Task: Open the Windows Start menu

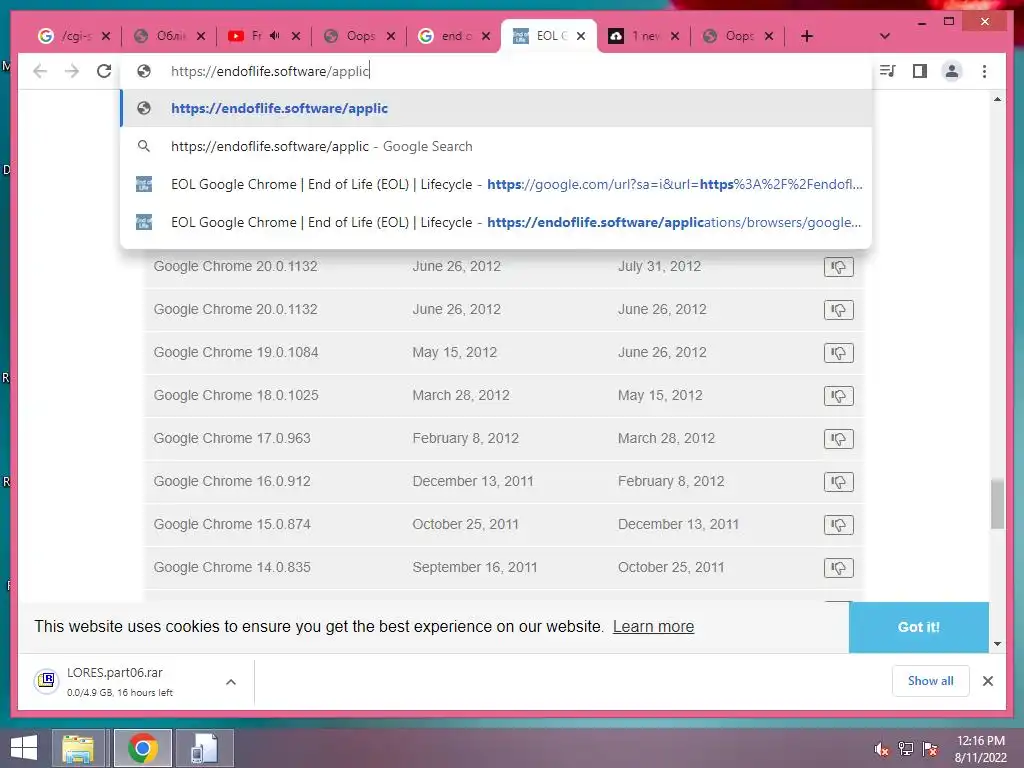Action: [24, 748]
